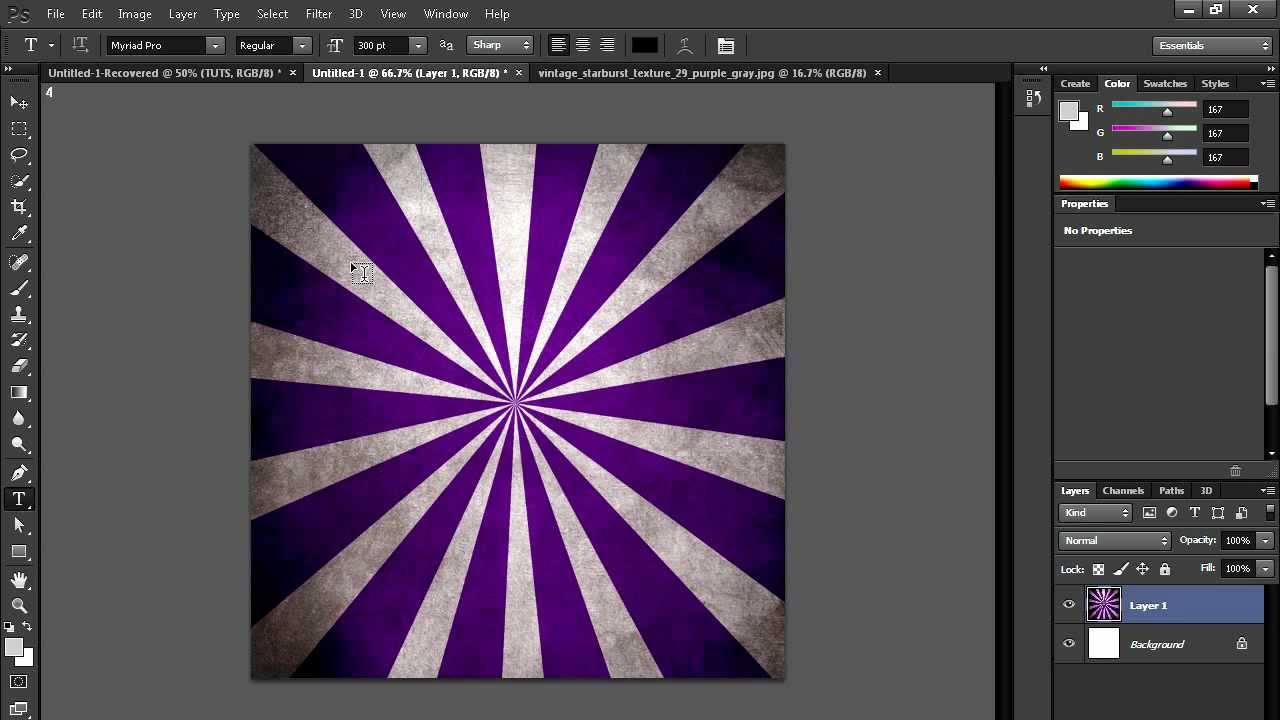
Task: Select the Move tool
Action: click(19, 103)
